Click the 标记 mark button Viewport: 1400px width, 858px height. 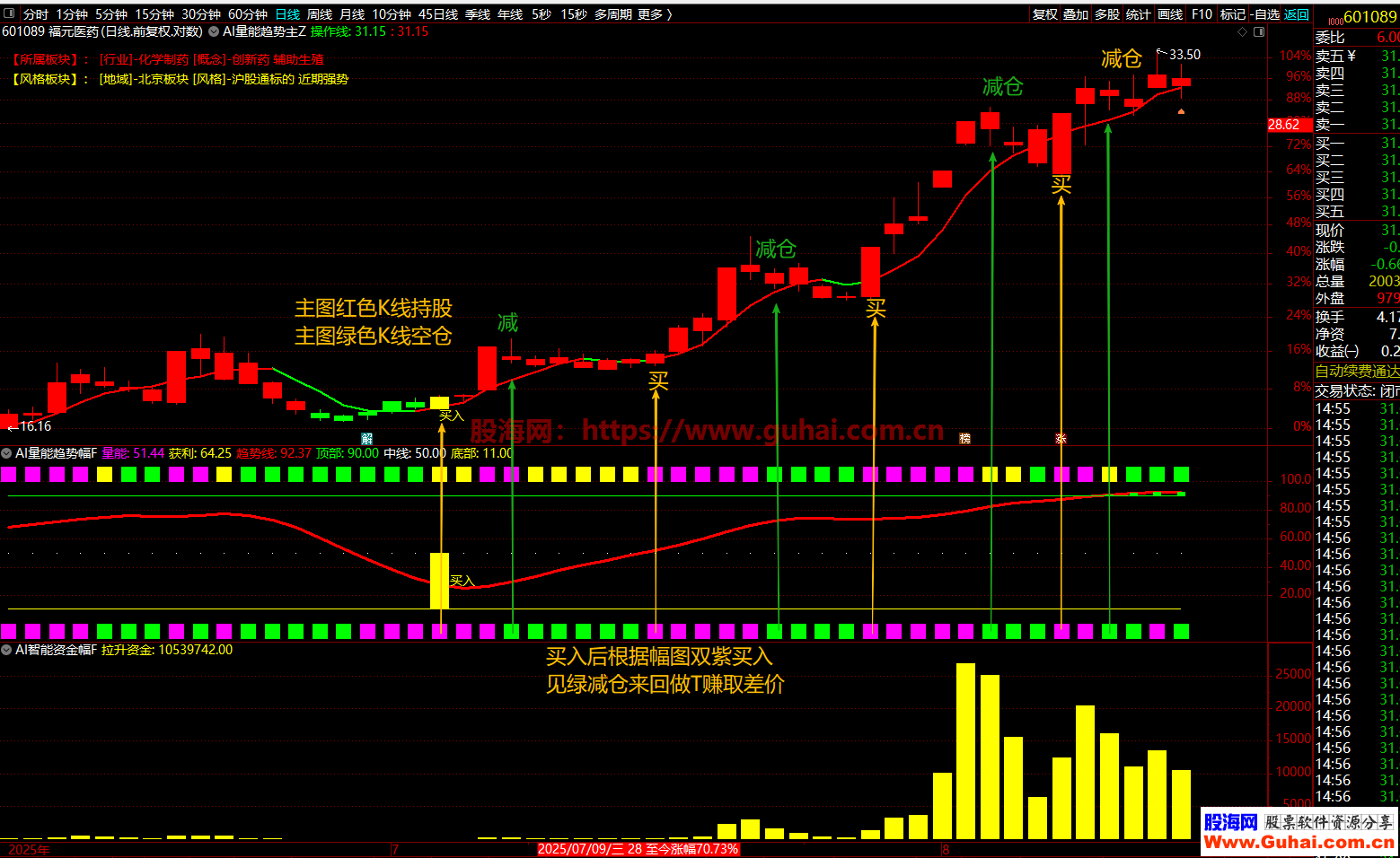[1233, 14]
